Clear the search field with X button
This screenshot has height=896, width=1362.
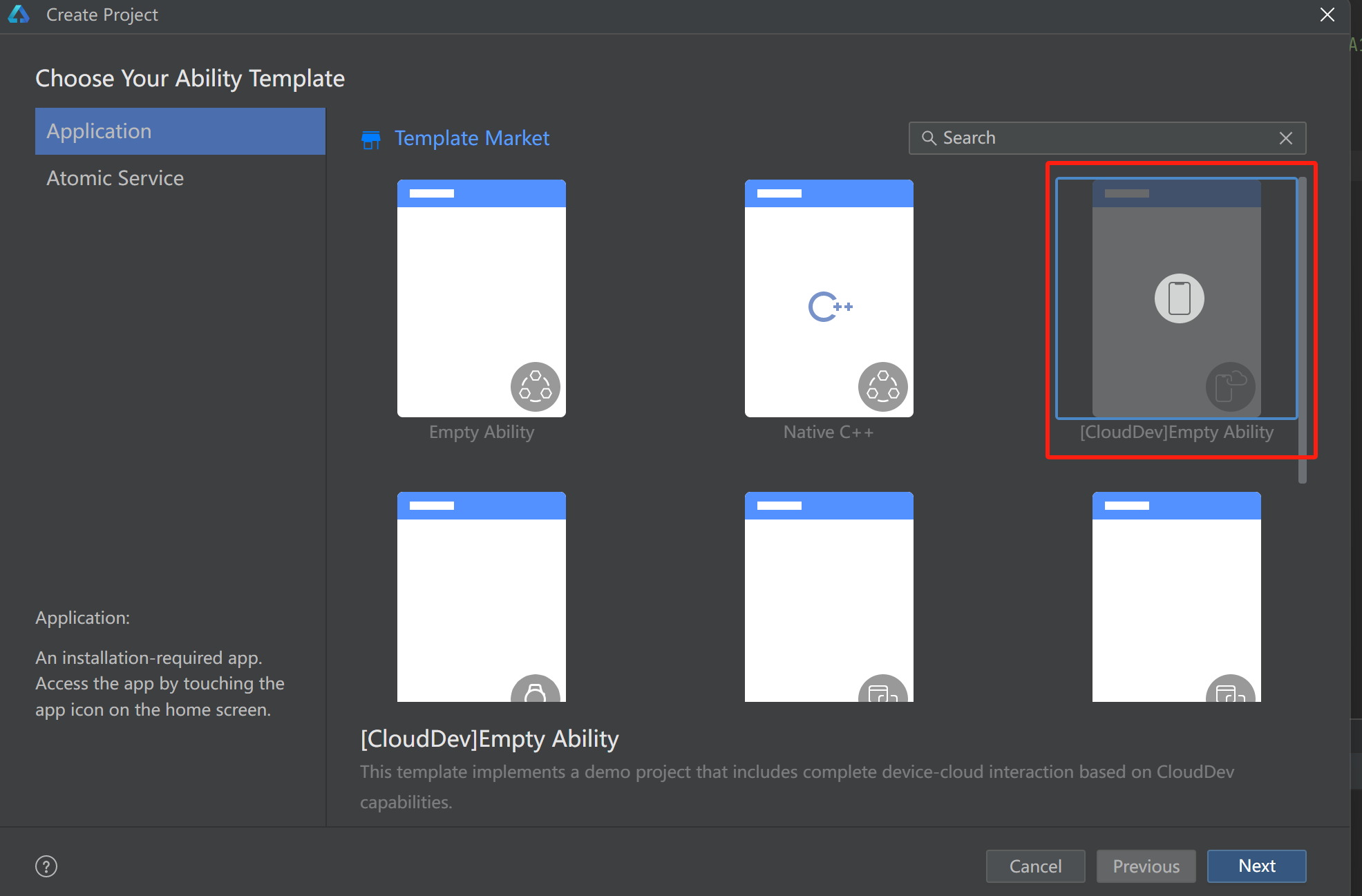click(x=1286, y=138)
